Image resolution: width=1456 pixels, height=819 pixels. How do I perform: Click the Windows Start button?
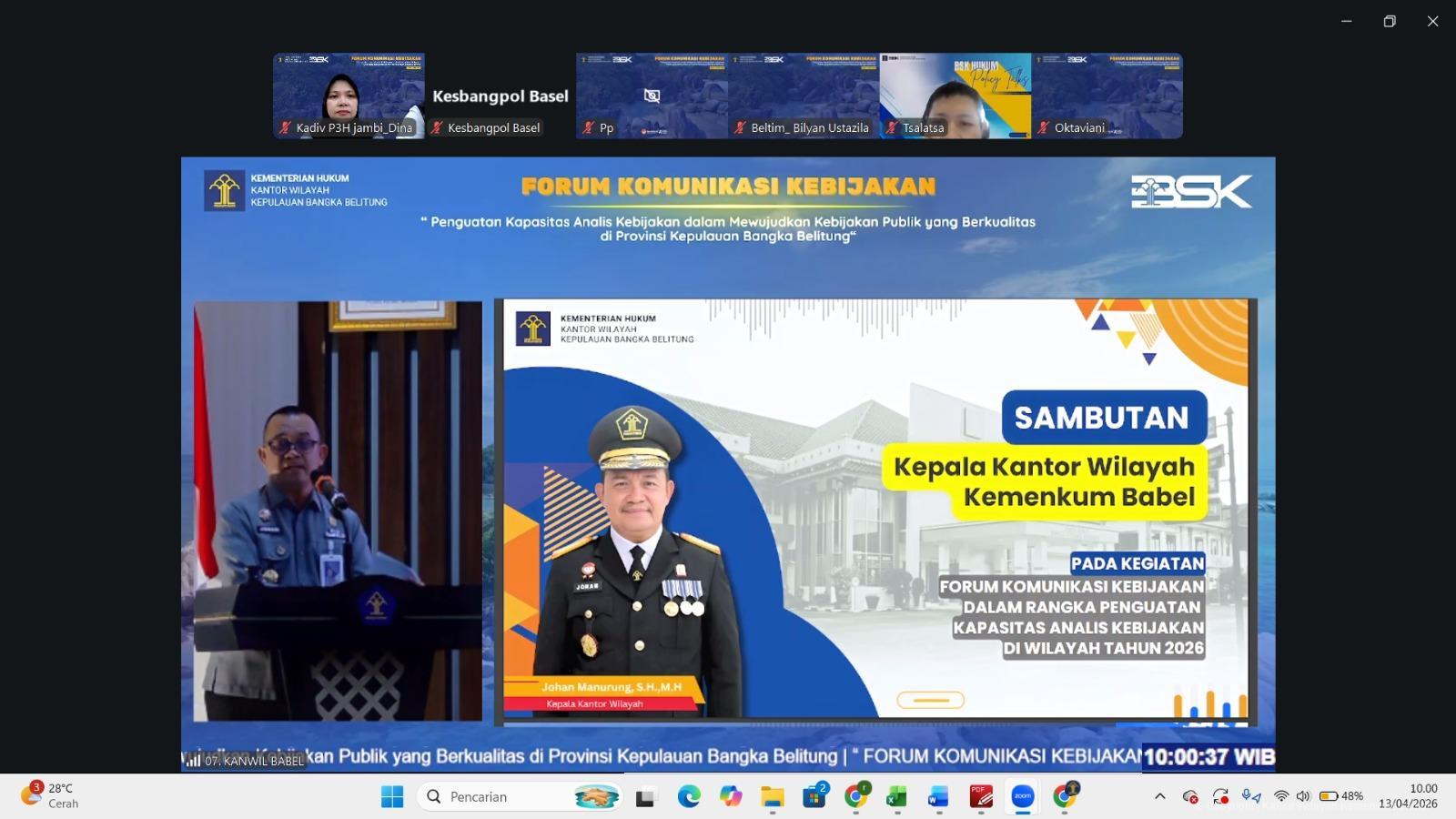coord(392,796)
